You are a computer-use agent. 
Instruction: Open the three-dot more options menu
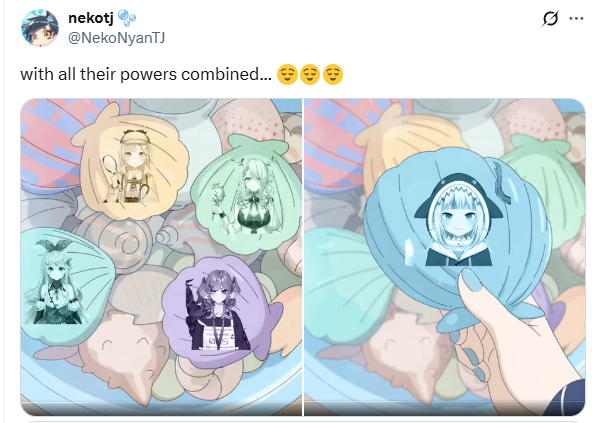point(576,19)
